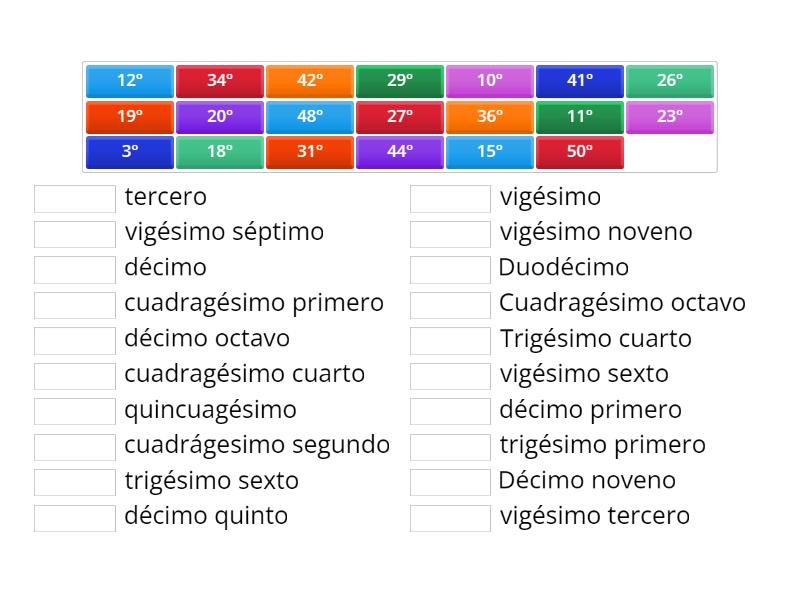Pick the red 50º tile
The image size is (800, 600).
580,152
